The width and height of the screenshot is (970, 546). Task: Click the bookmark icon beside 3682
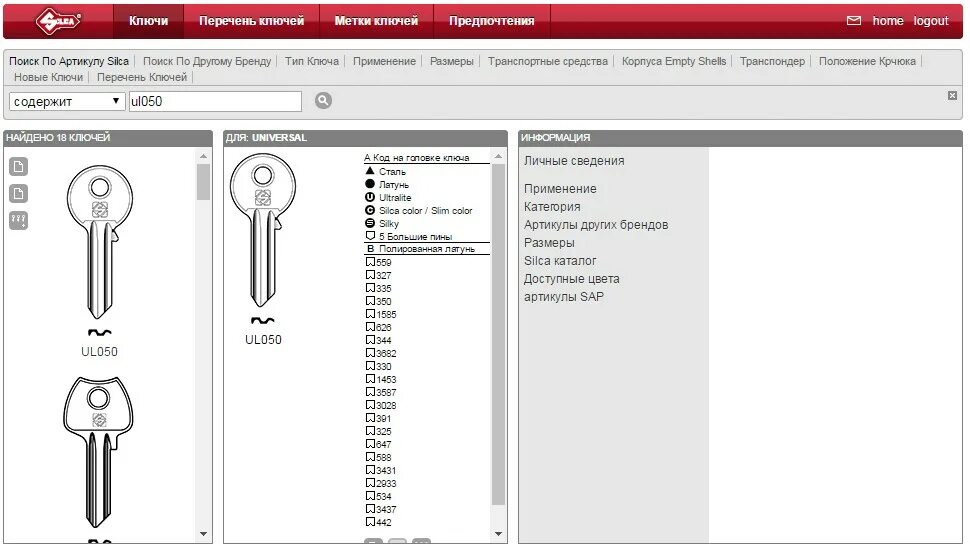point(371,352)
